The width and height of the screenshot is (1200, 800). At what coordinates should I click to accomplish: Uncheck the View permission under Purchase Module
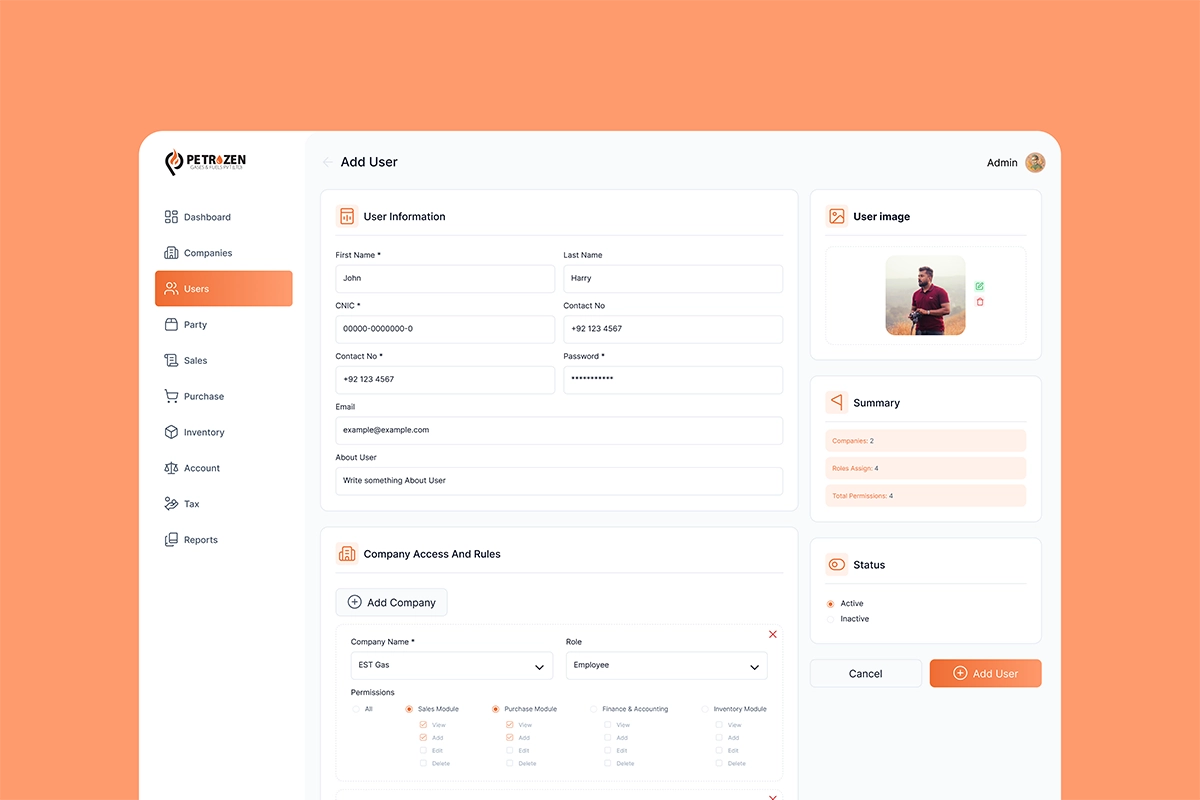[509, 724]
